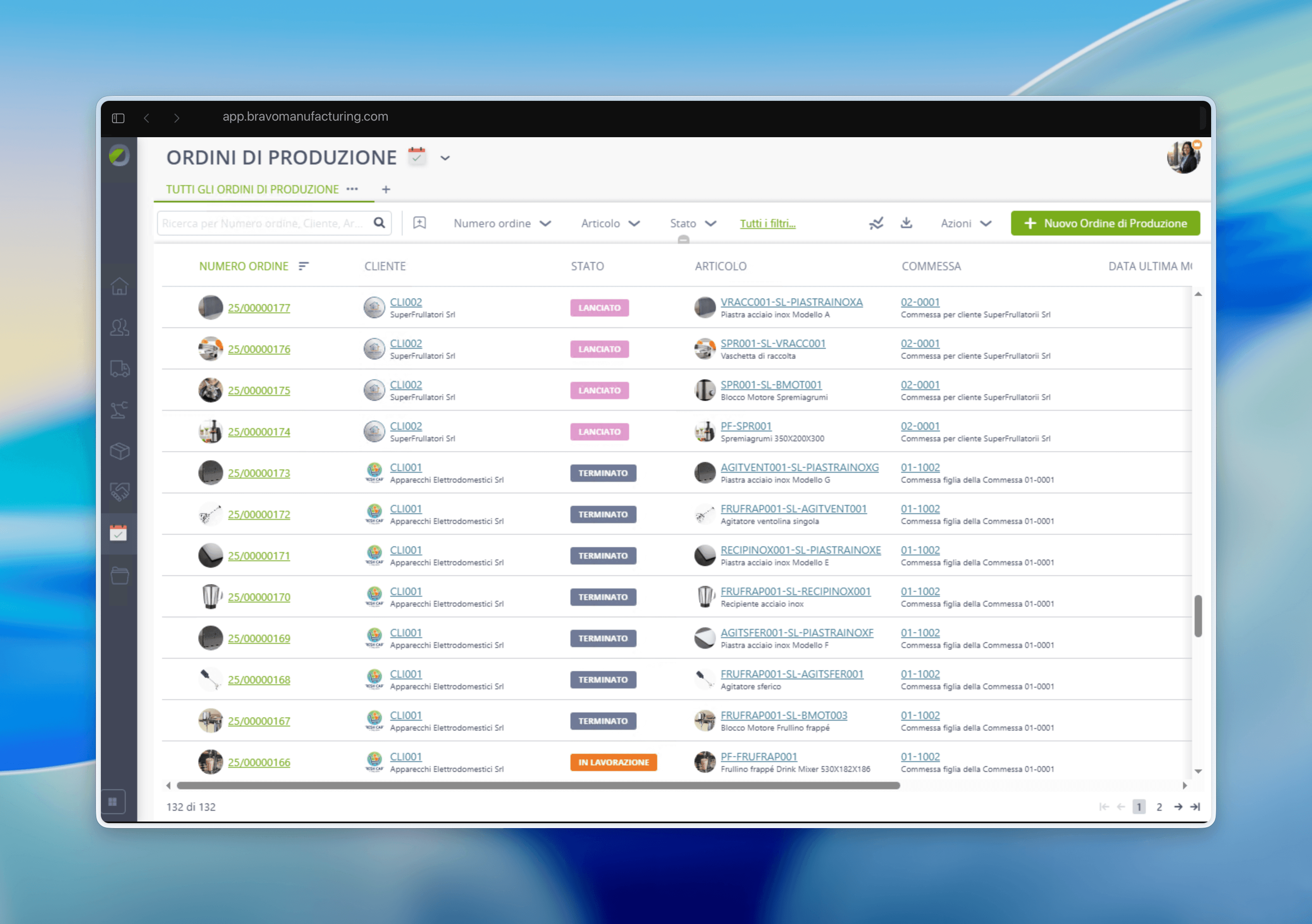Viewport: 1312px width, 924px height.
Task: Open article SPR001-SL-BMOT001 link
Action: [771, 385]
